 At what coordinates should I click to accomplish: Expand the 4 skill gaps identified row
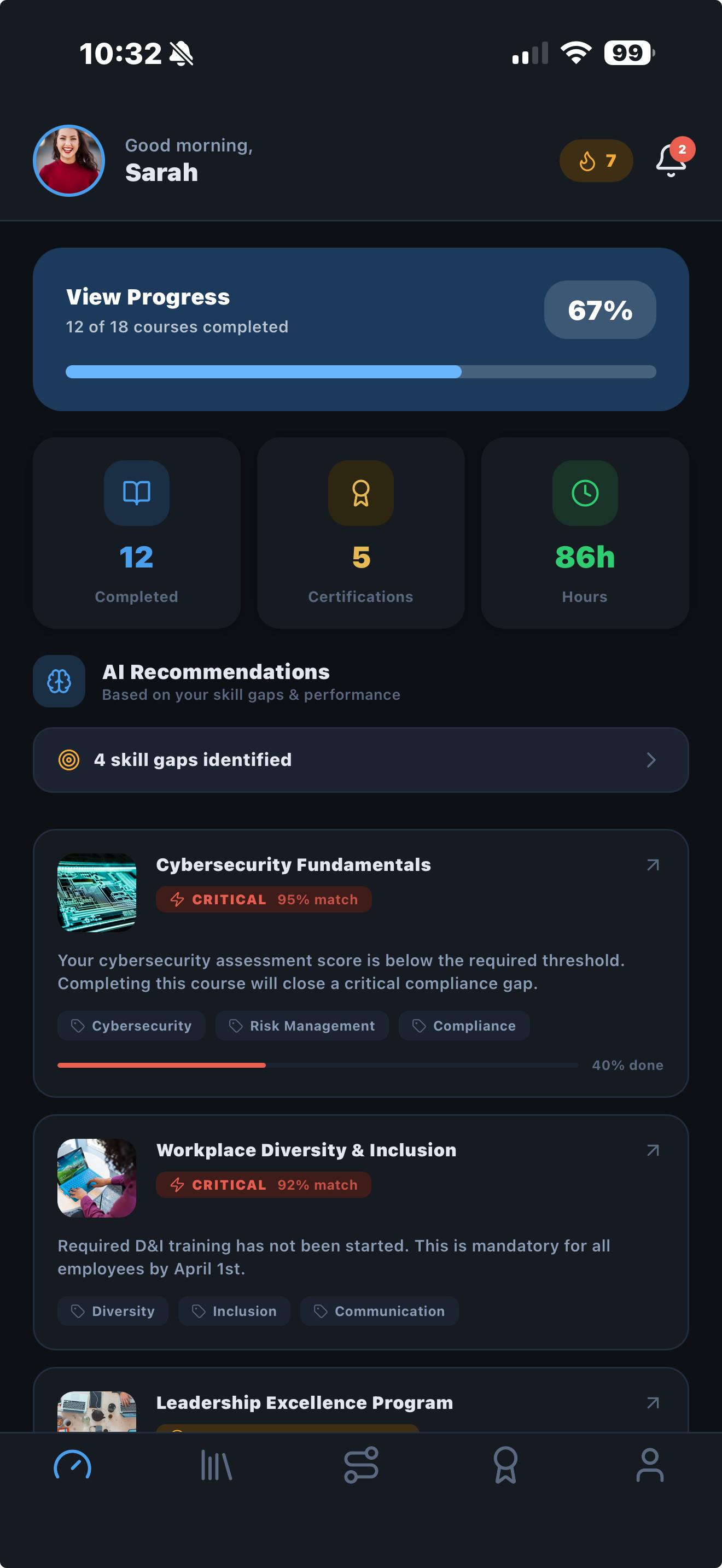point(360,759)
